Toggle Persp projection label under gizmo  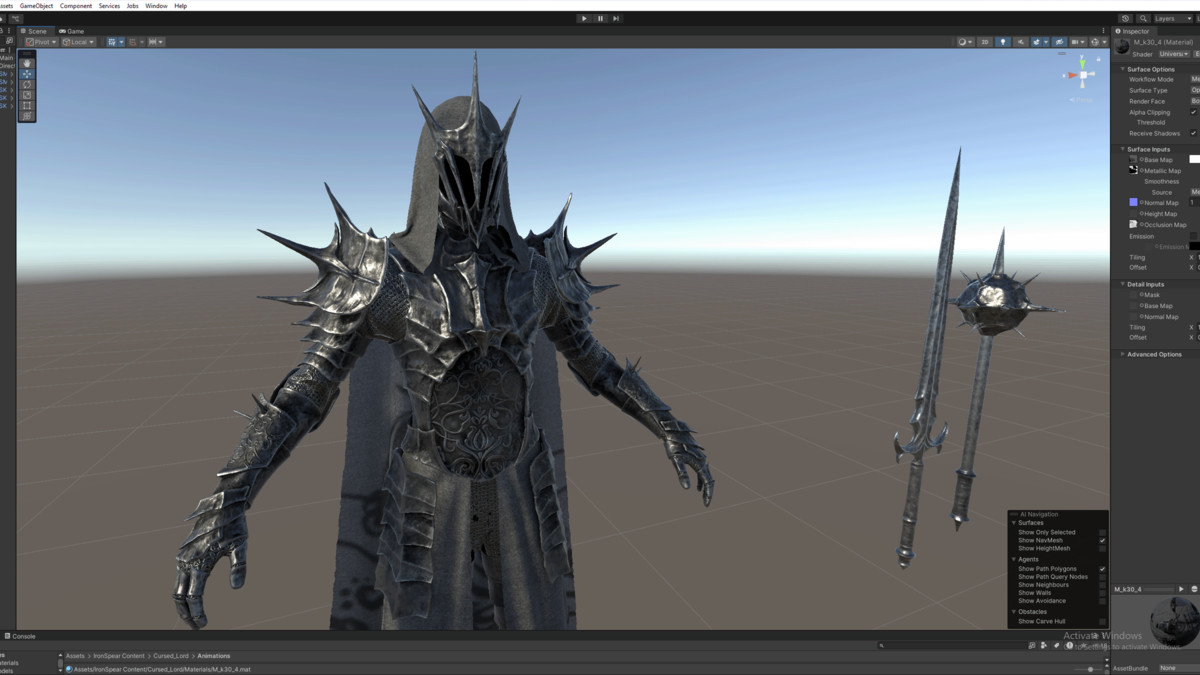(x=1081, y=100)
